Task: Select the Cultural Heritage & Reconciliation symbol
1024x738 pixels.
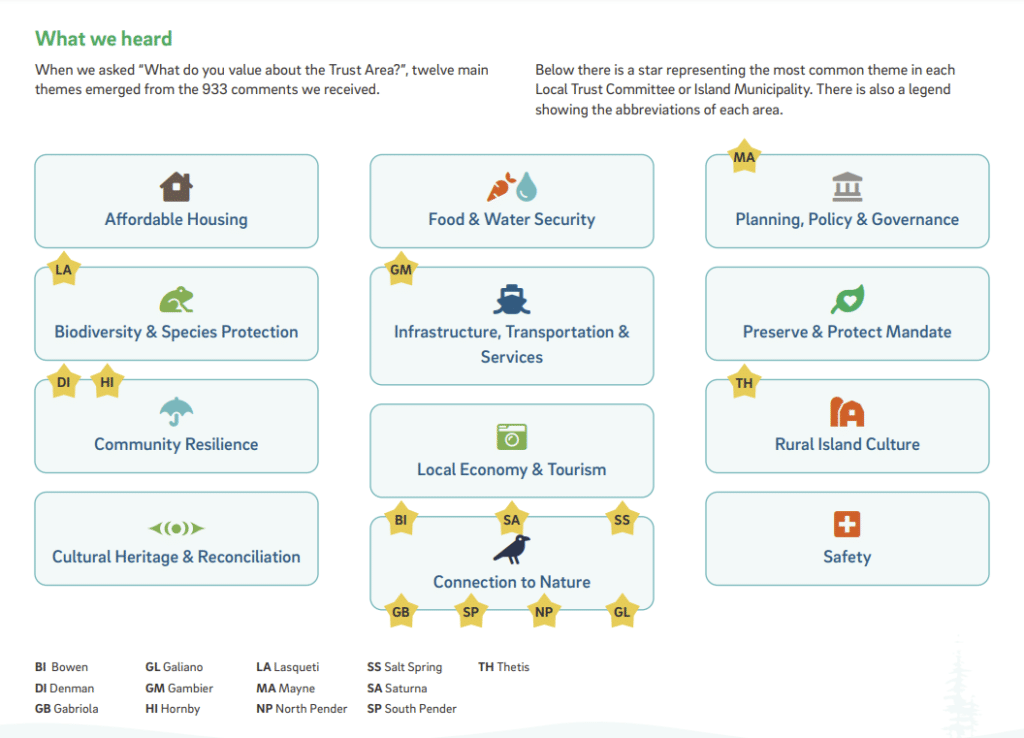Action: [176, 527]
